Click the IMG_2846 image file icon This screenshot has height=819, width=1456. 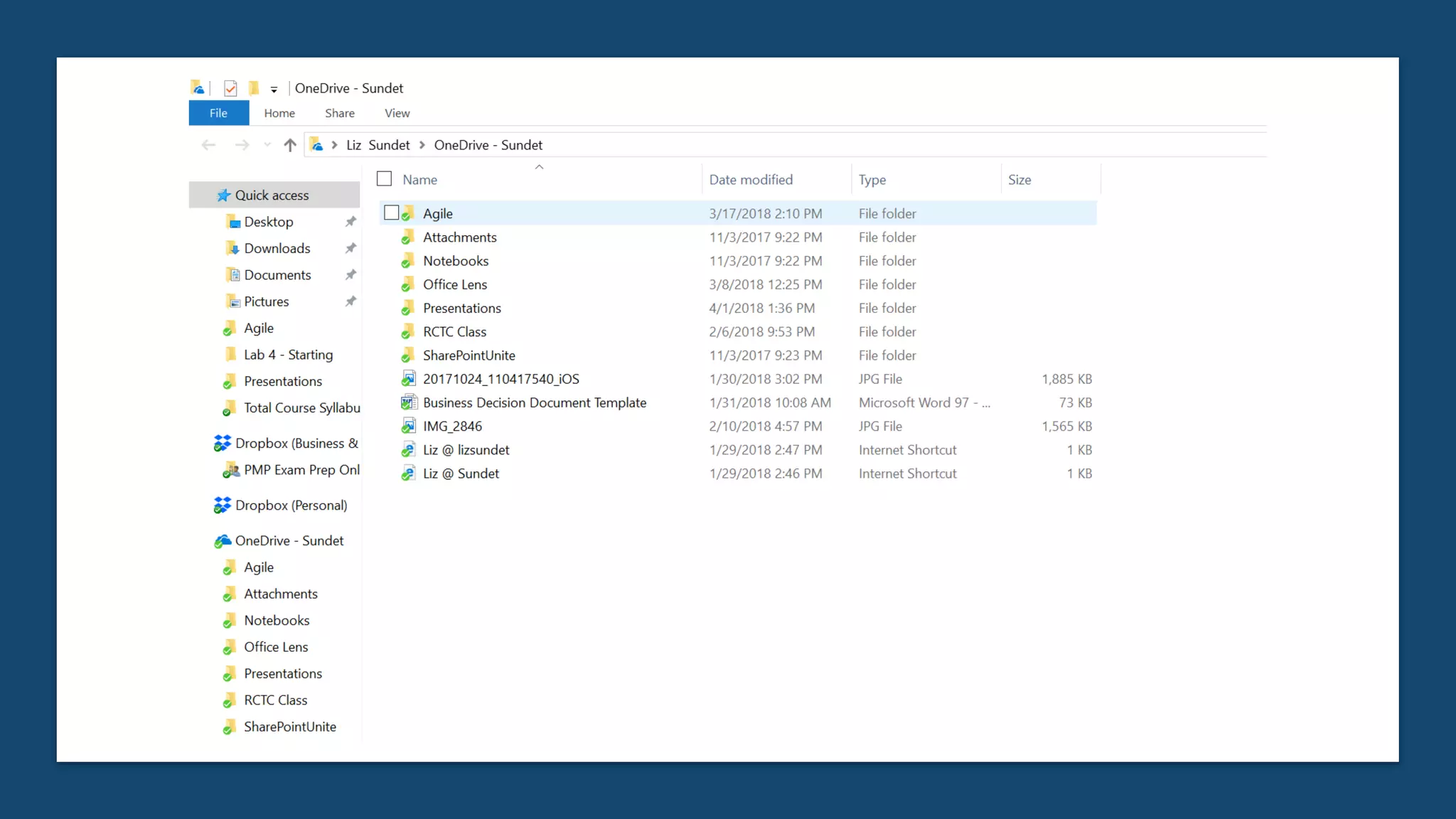408,427
